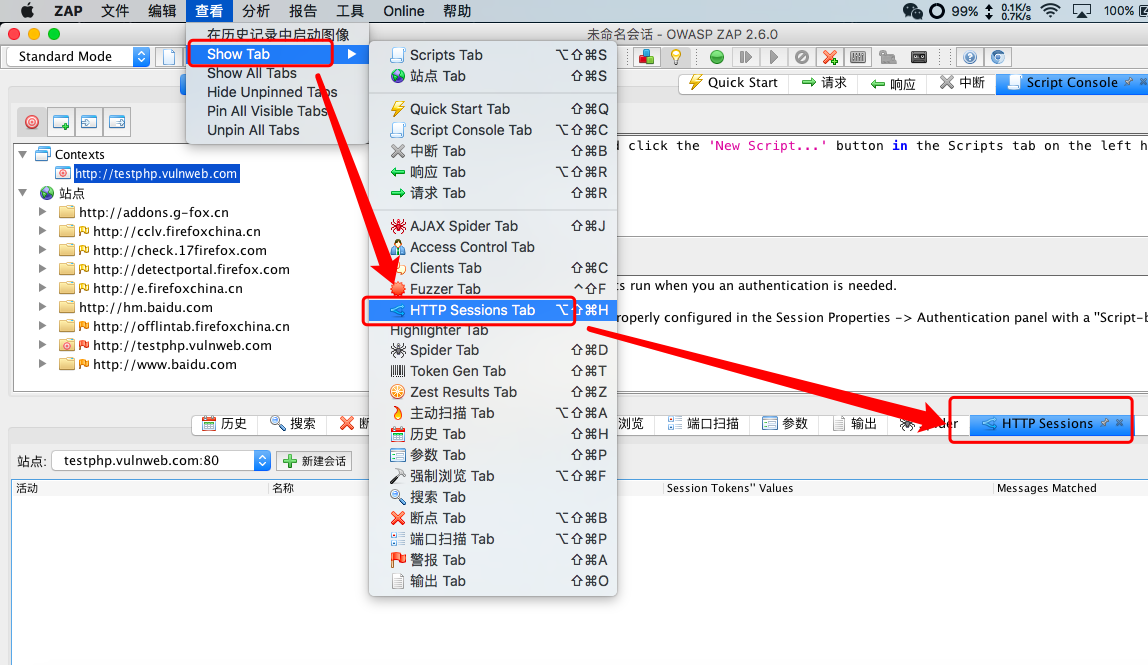This screenshot has width=1148, height=665.
Task: Open the Online menu
Action: click(403, 11)
